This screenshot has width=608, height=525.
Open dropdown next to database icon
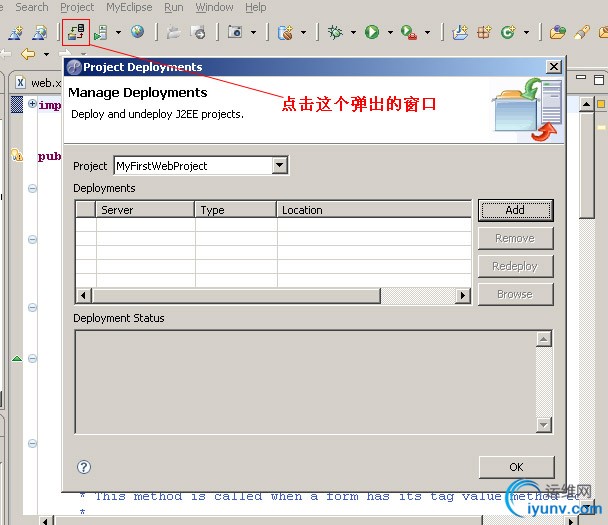tap(304, 33)
